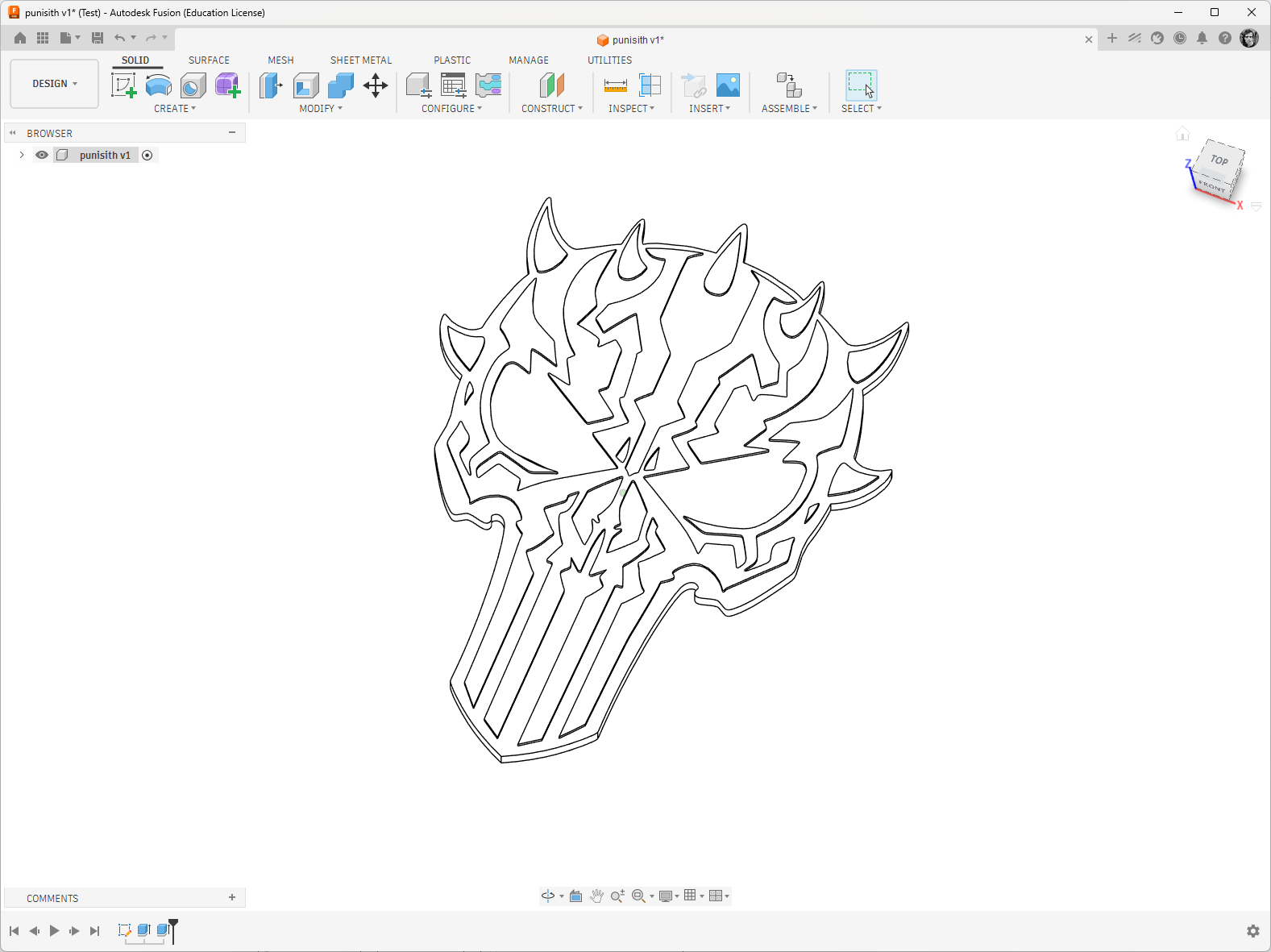Activate the window Select tool

pyautogui.click(x=861, y=85)
